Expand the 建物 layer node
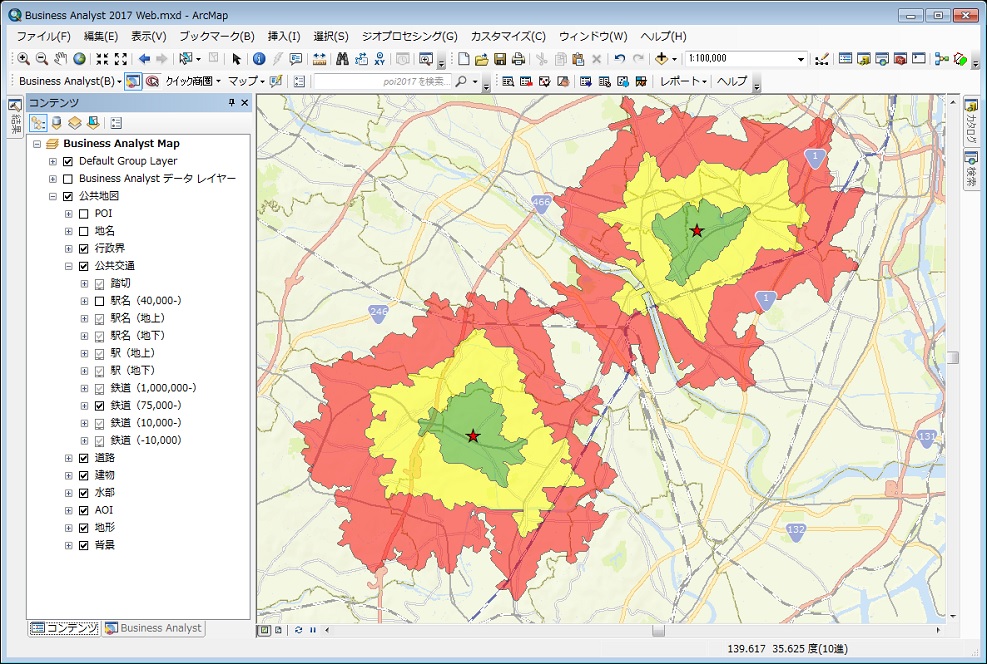 (x=69, y=476)
